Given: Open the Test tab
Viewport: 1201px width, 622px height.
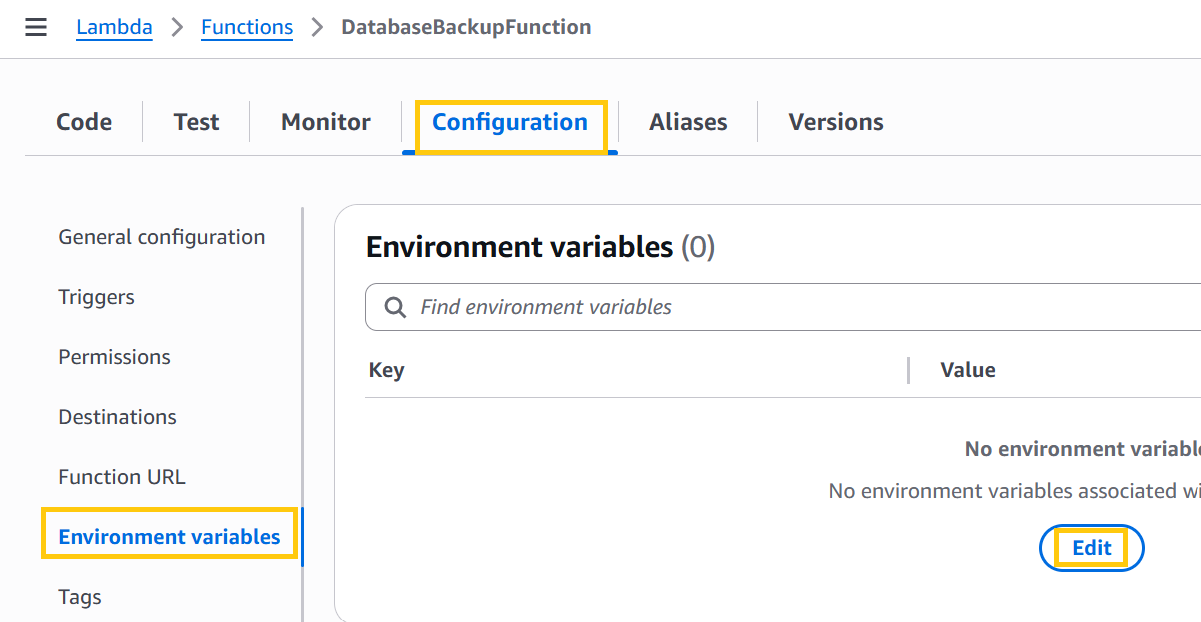Looking at the screenshot, I should coord(196,122).
